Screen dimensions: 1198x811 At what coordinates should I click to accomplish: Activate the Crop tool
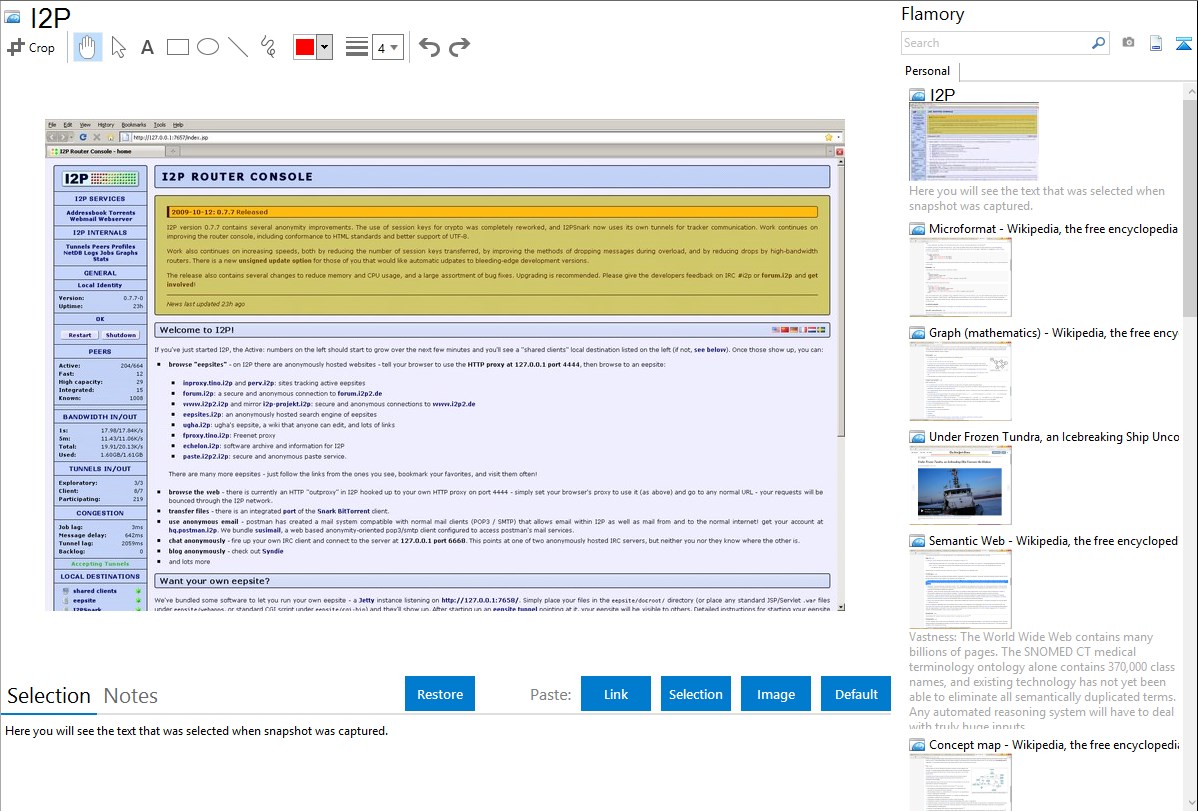pyautogui.click(x=31, y=47)
